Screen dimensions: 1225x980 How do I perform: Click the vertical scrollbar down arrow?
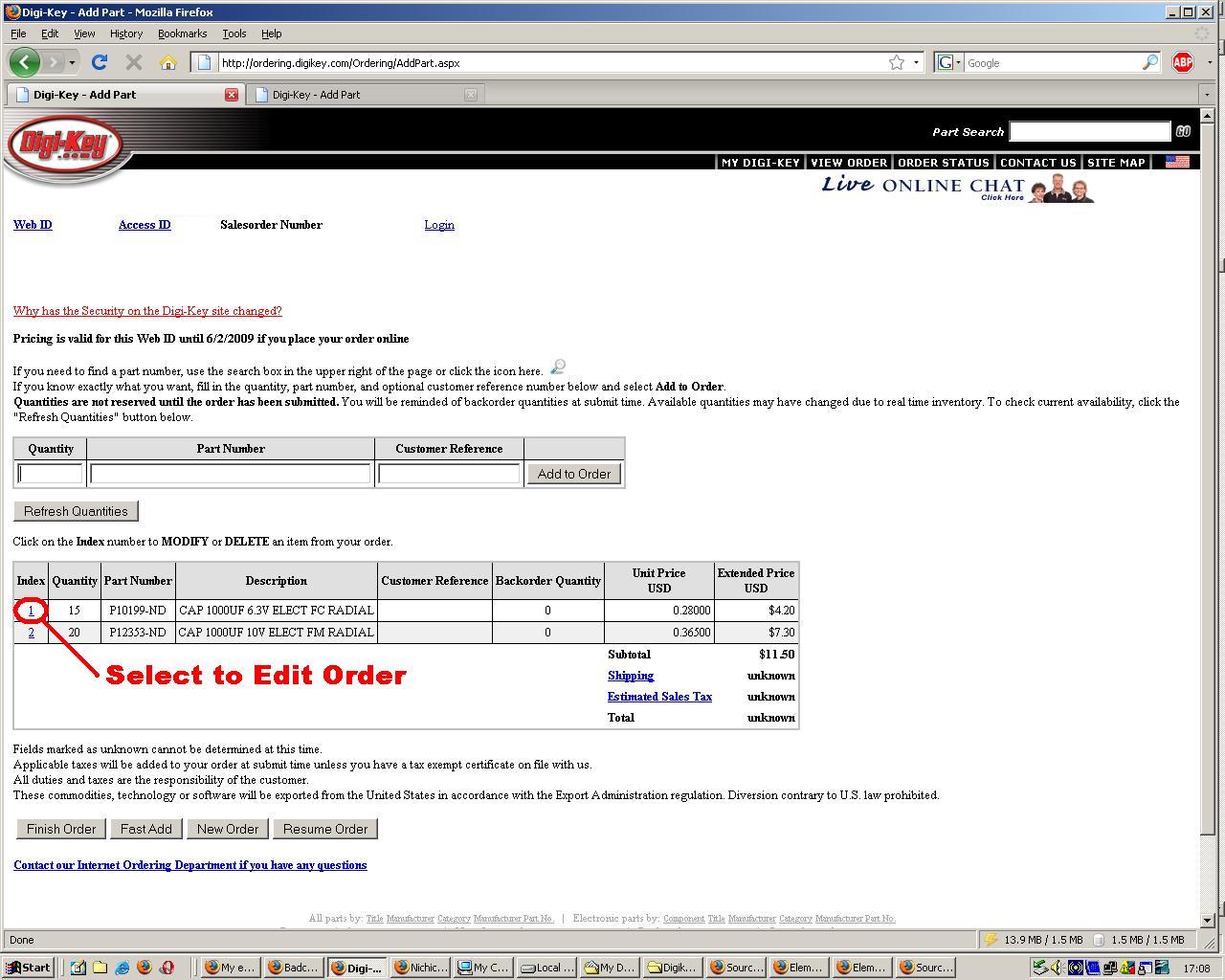[1207, 920]
